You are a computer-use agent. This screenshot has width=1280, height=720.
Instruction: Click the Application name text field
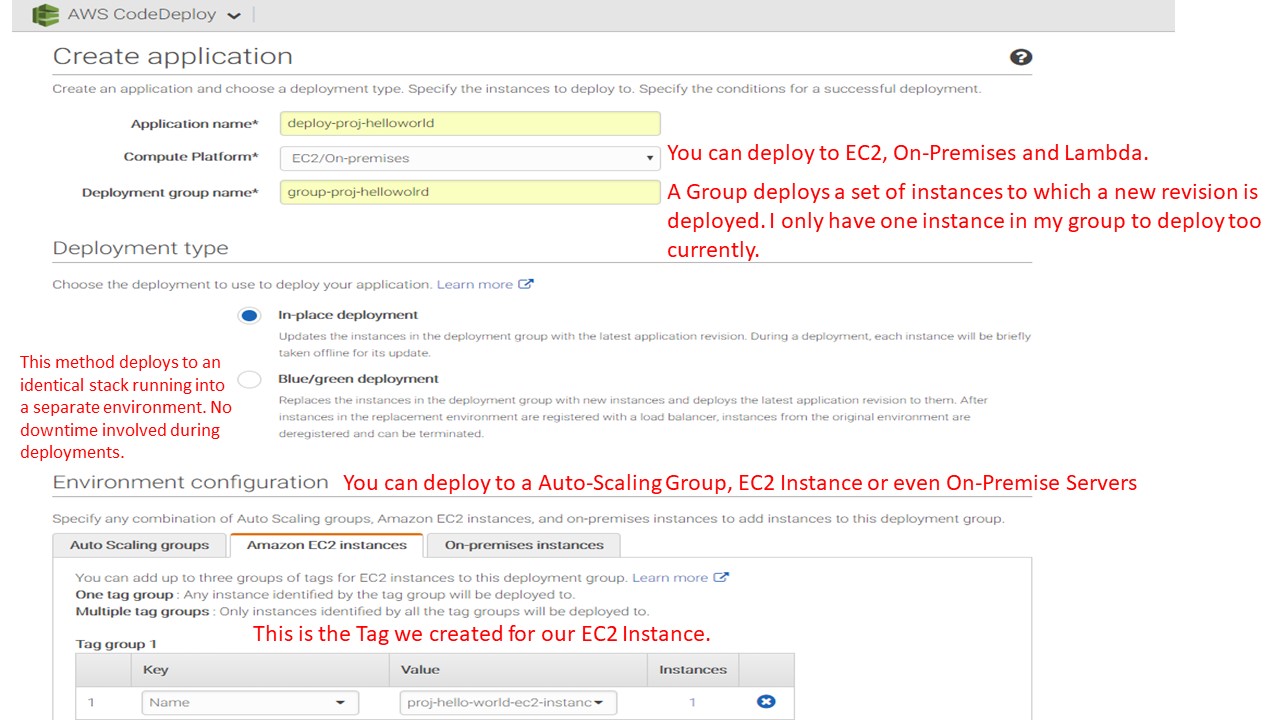(x=470, y=123)
